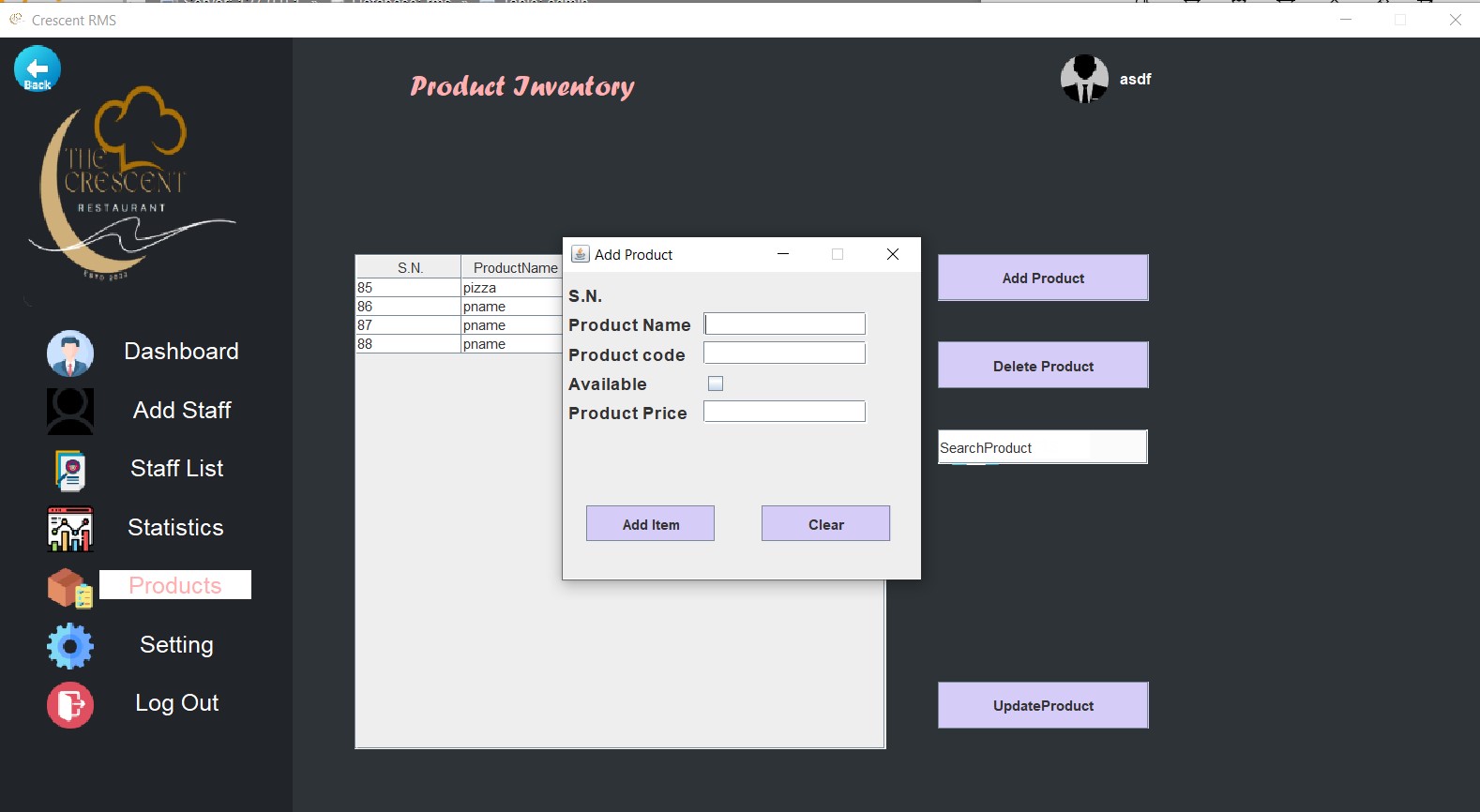
Task: Click the Staff List document icon
Action: [x=70, y=471]
